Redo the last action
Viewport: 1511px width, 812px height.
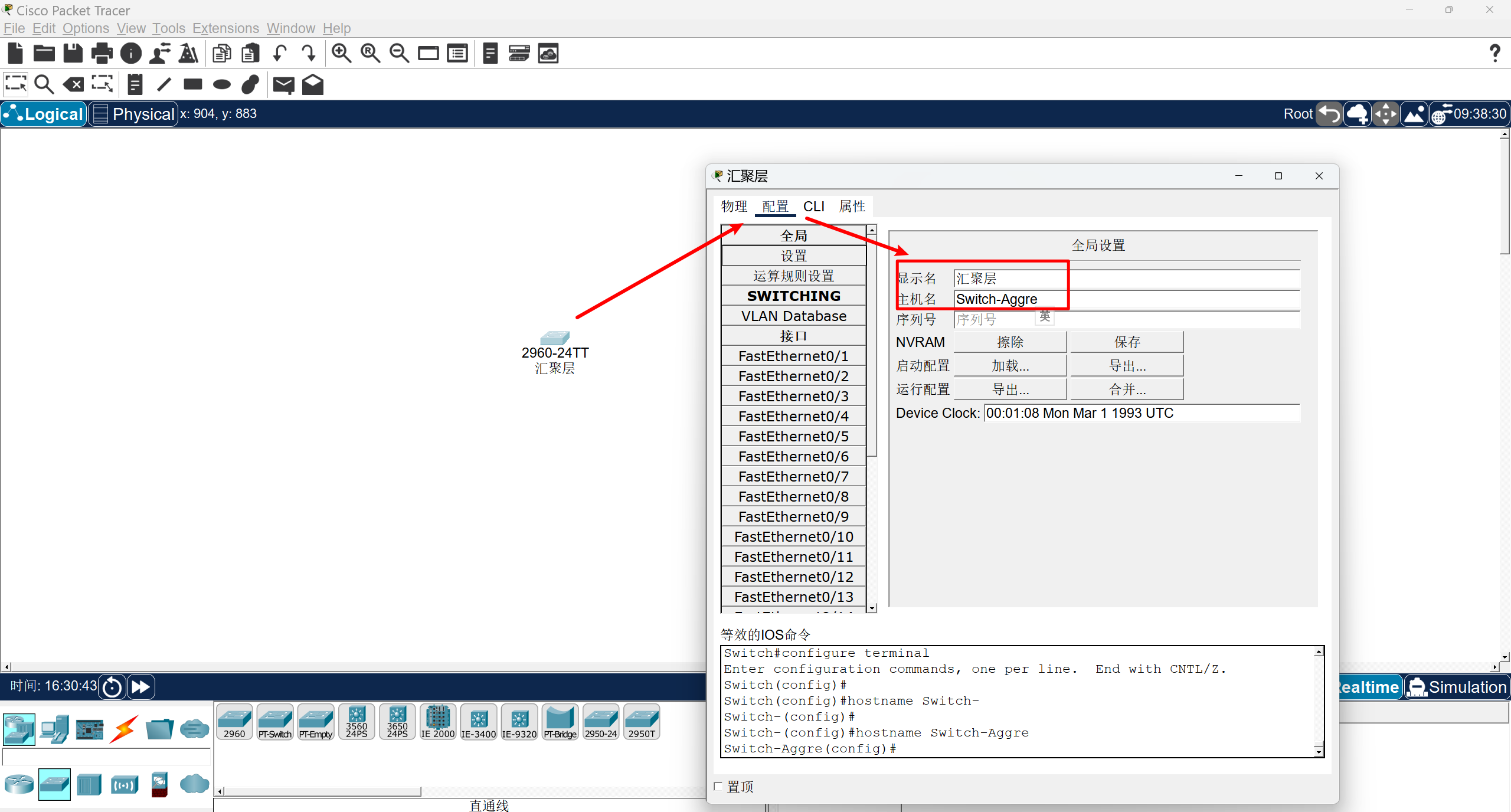coord(309,54)
